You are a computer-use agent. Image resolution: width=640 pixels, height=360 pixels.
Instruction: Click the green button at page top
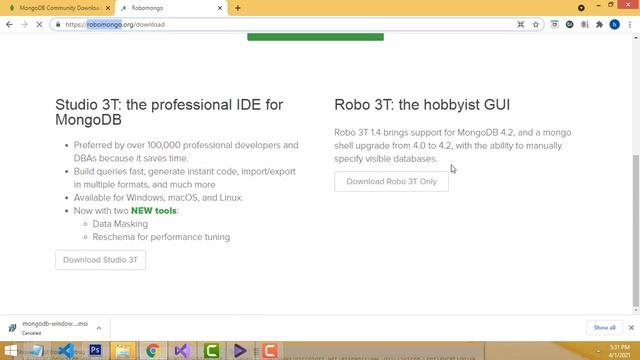(316, 37)
